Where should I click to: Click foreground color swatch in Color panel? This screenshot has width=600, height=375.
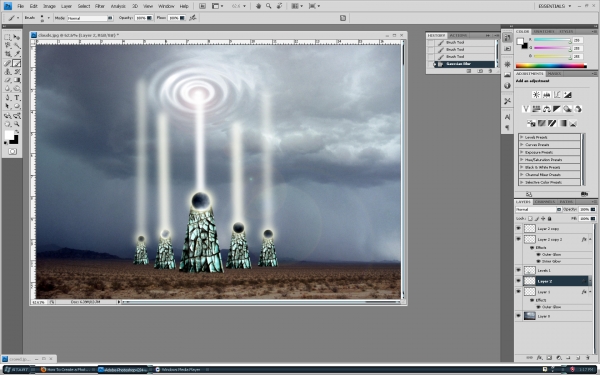pos(520,41)
